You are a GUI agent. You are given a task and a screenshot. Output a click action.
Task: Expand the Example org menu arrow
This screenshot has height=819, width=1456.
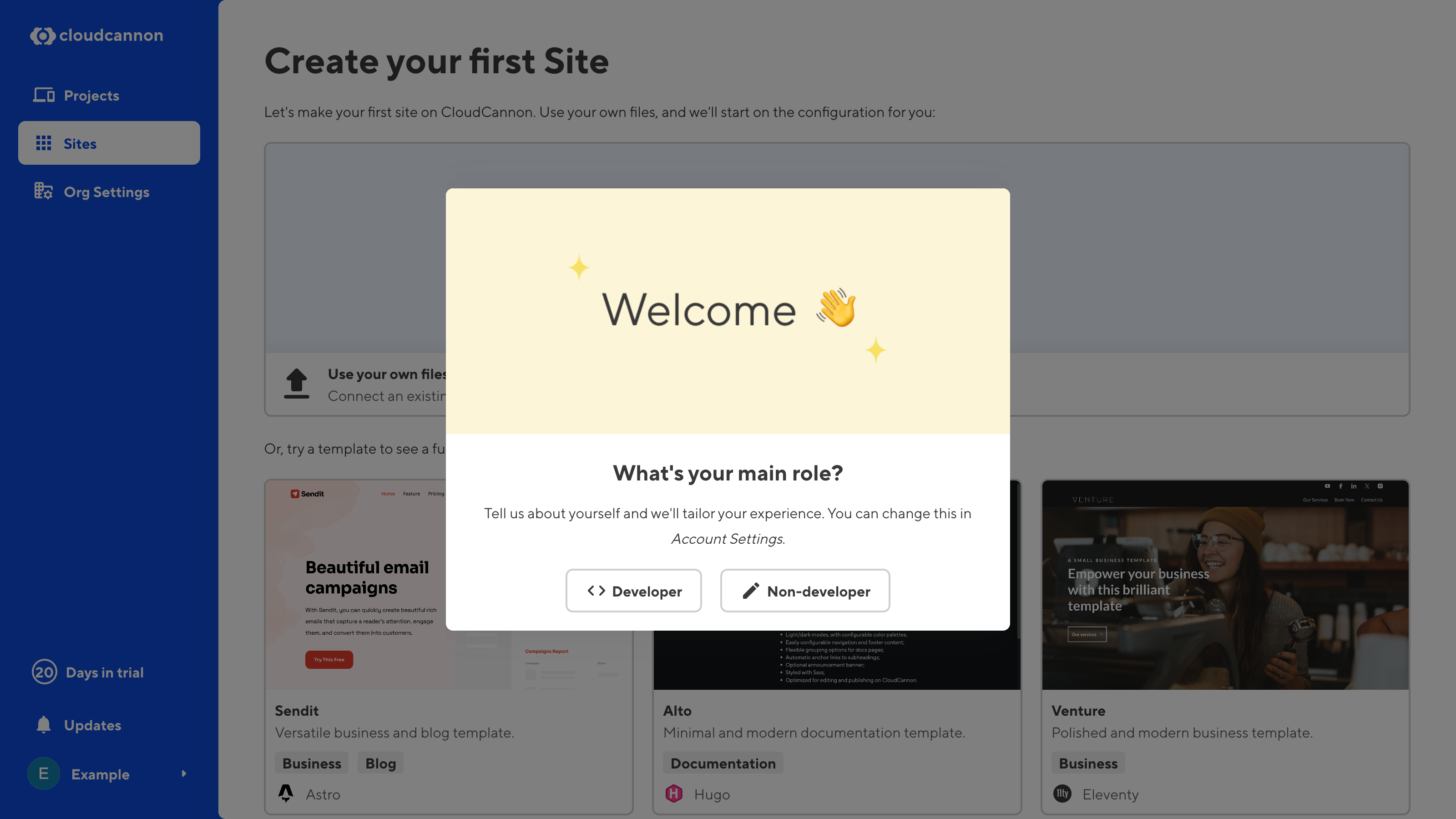pyautogui.click(x=183, y=774)
